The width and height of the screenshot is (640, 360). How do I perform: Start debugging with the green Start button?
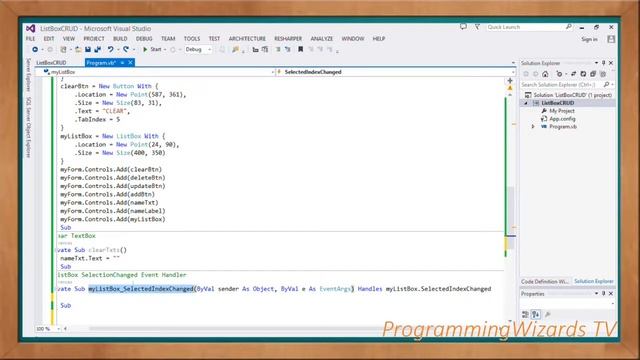coord(152,49)
